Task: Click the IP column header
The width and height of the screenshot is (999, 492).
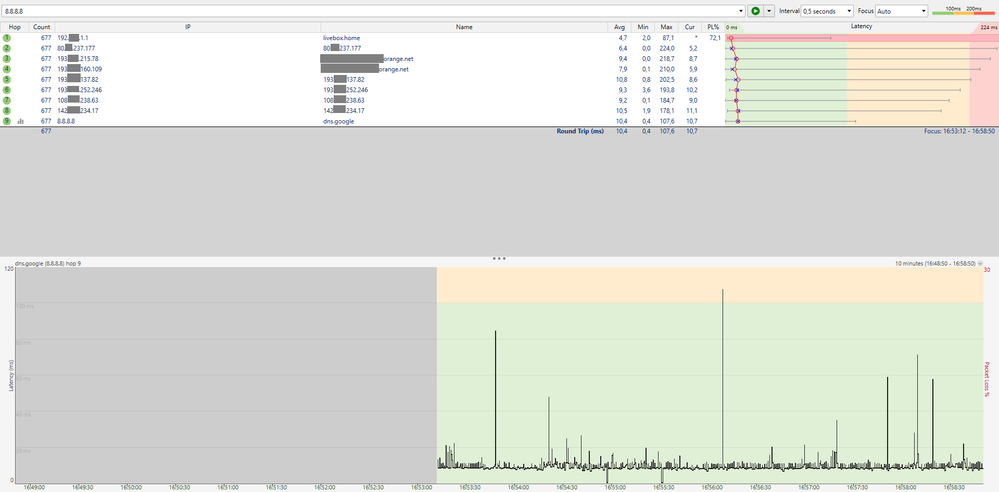Action: coord(188,27)
